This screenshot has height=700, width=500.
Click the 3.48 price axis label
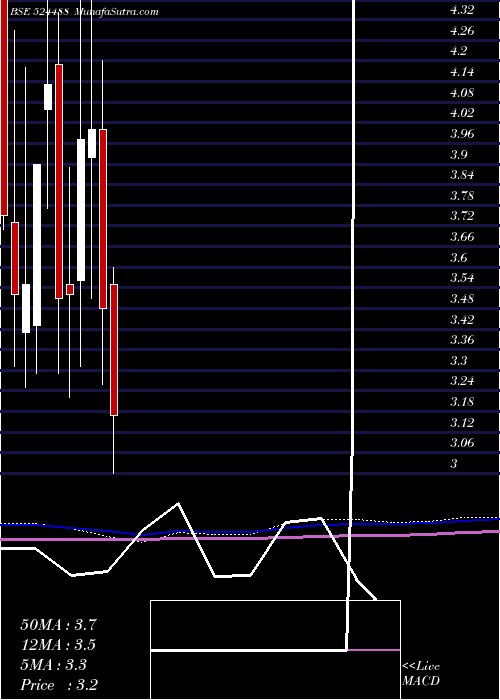(x=462, y=299)
